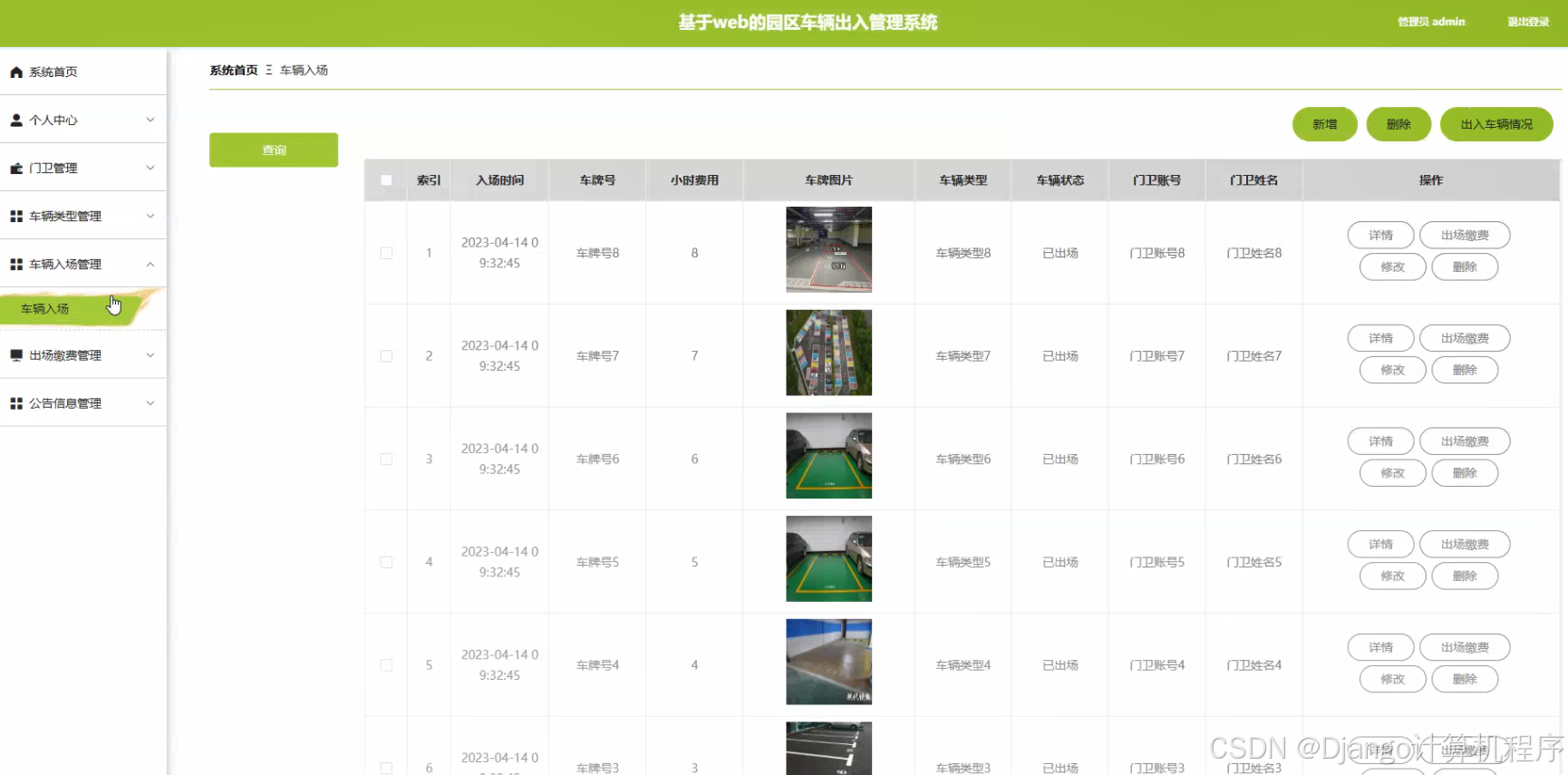The width and height of the screenshot is (1568, 775).
Task: Open 详情 for row 车牌号5
Action: click(x=1380, y=544)
